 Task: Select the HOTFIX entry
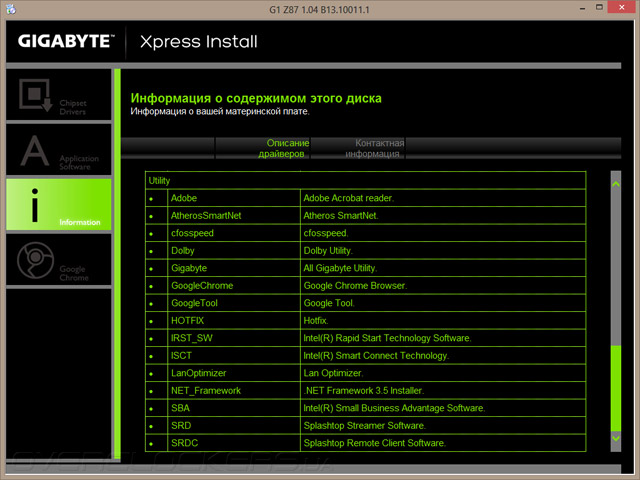pyautogui.click(x=187, y=321)
